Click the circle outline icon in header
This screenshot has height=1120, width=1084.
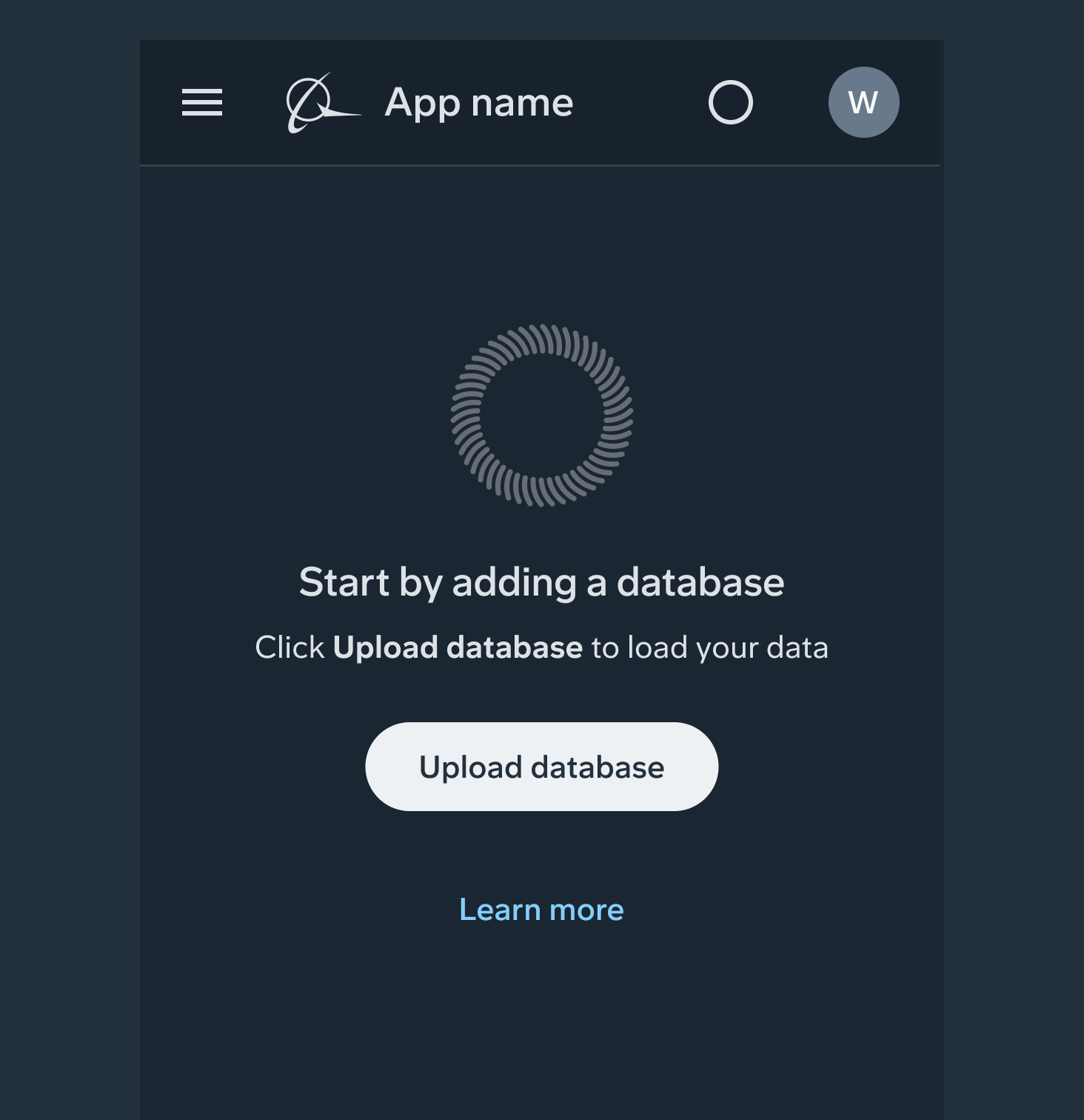tap(730, 102)
